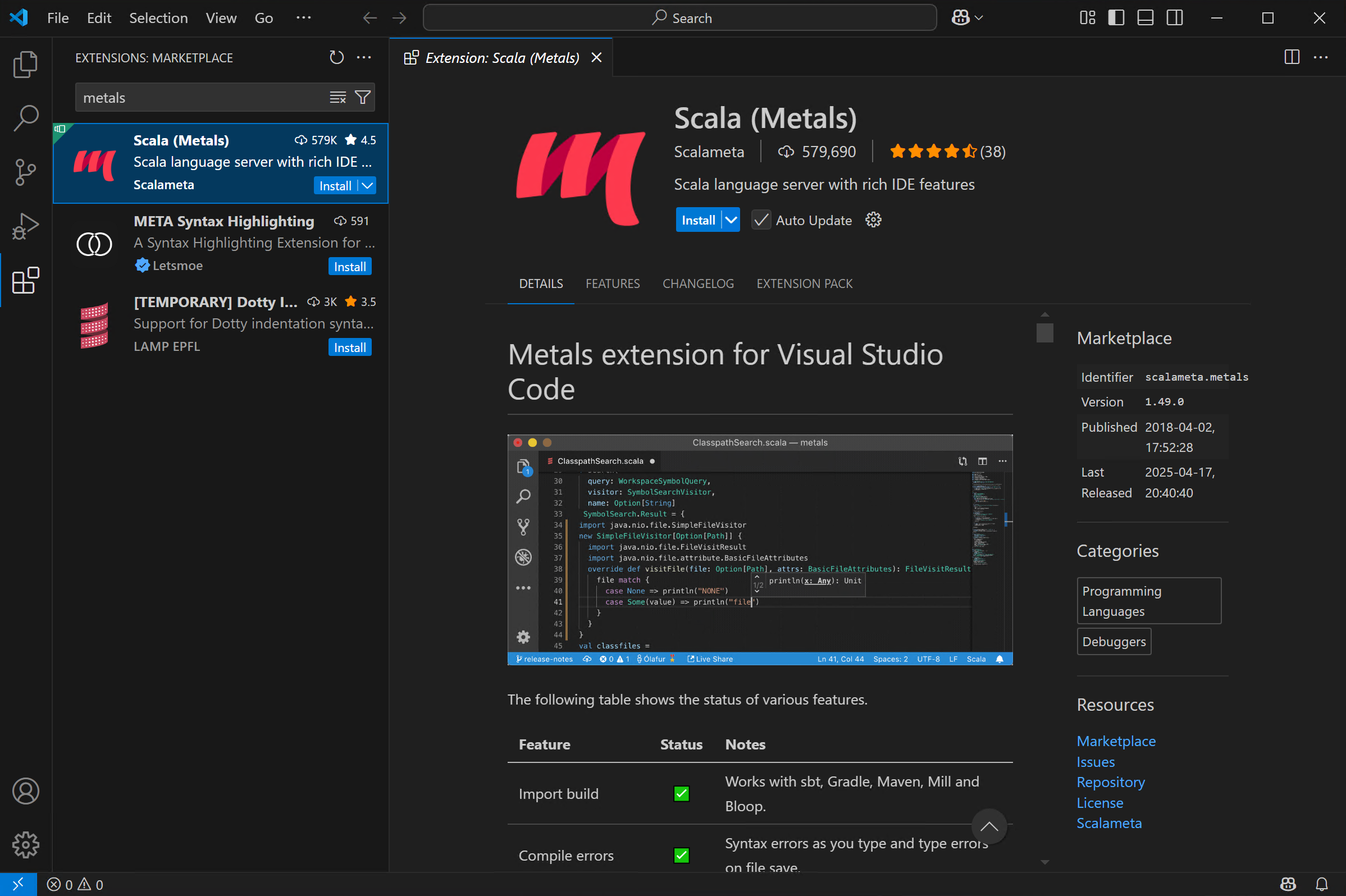The width and height of the screenshot is (1346, 896).
Task: Open editor more actions ellipsis
Action: pos(1321,57)
